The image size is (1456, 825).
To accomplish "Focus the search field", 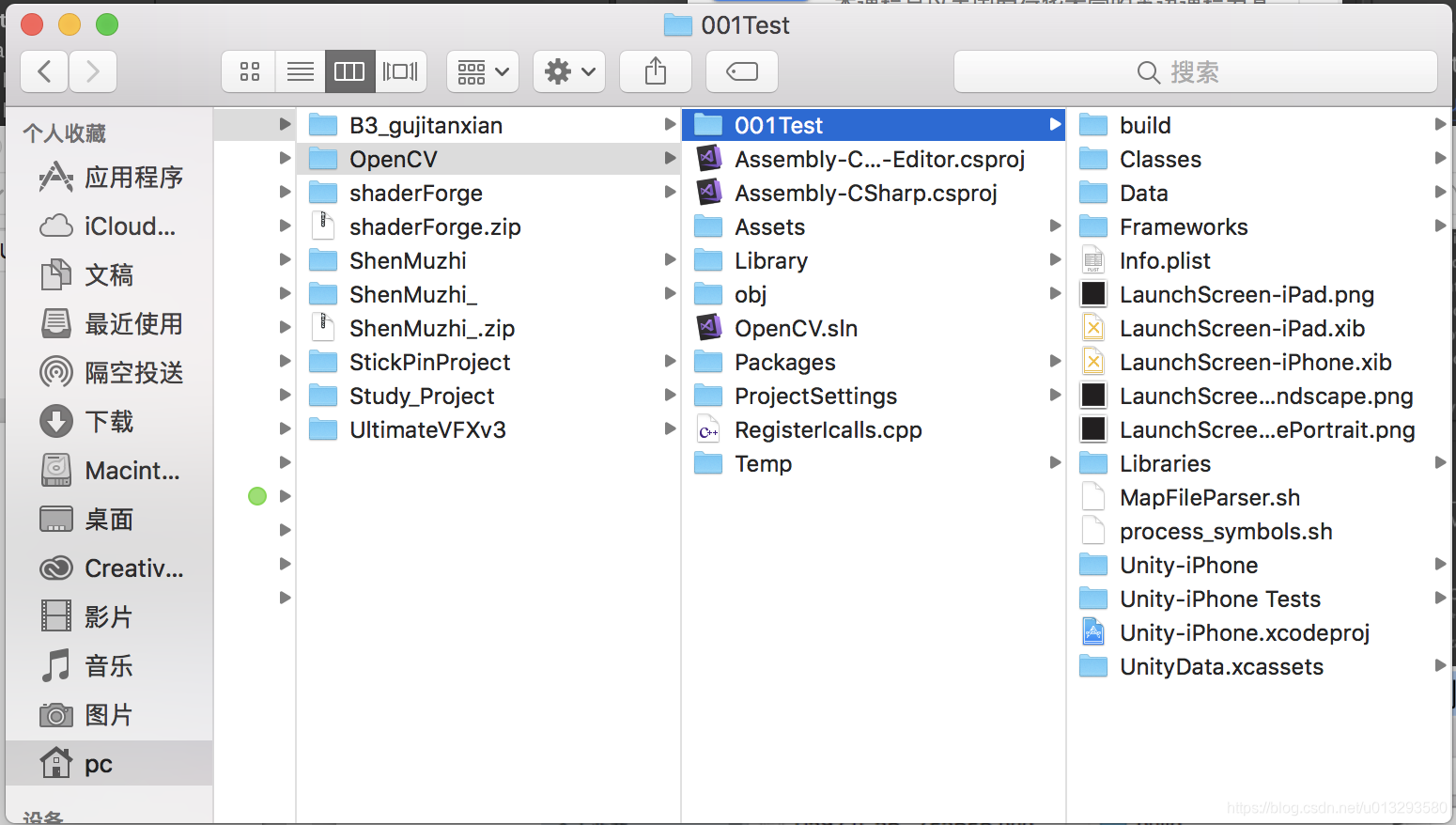I will tap(1196, 71).
